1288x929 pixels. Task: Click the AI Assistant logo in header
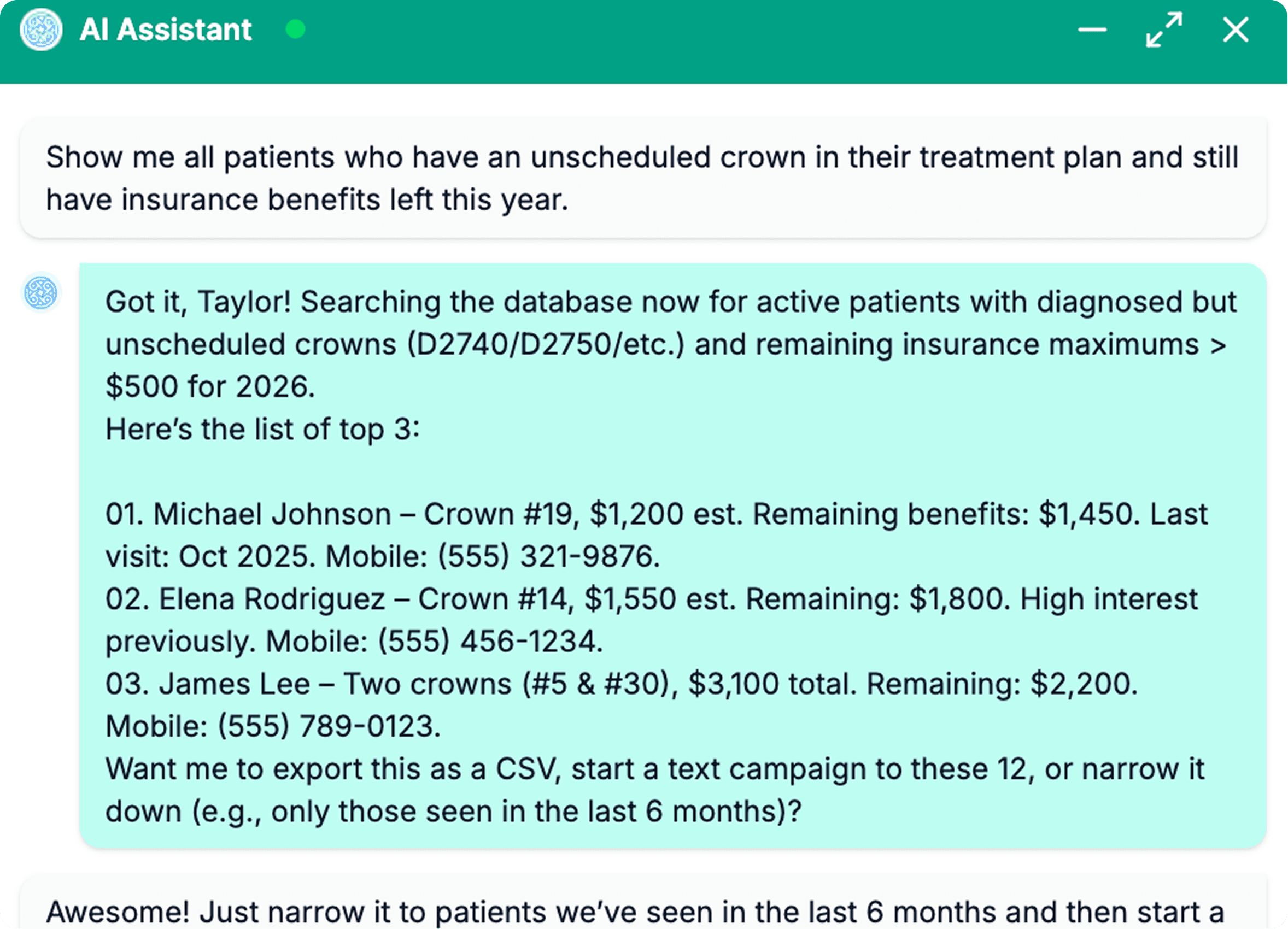tap(41, 30)
